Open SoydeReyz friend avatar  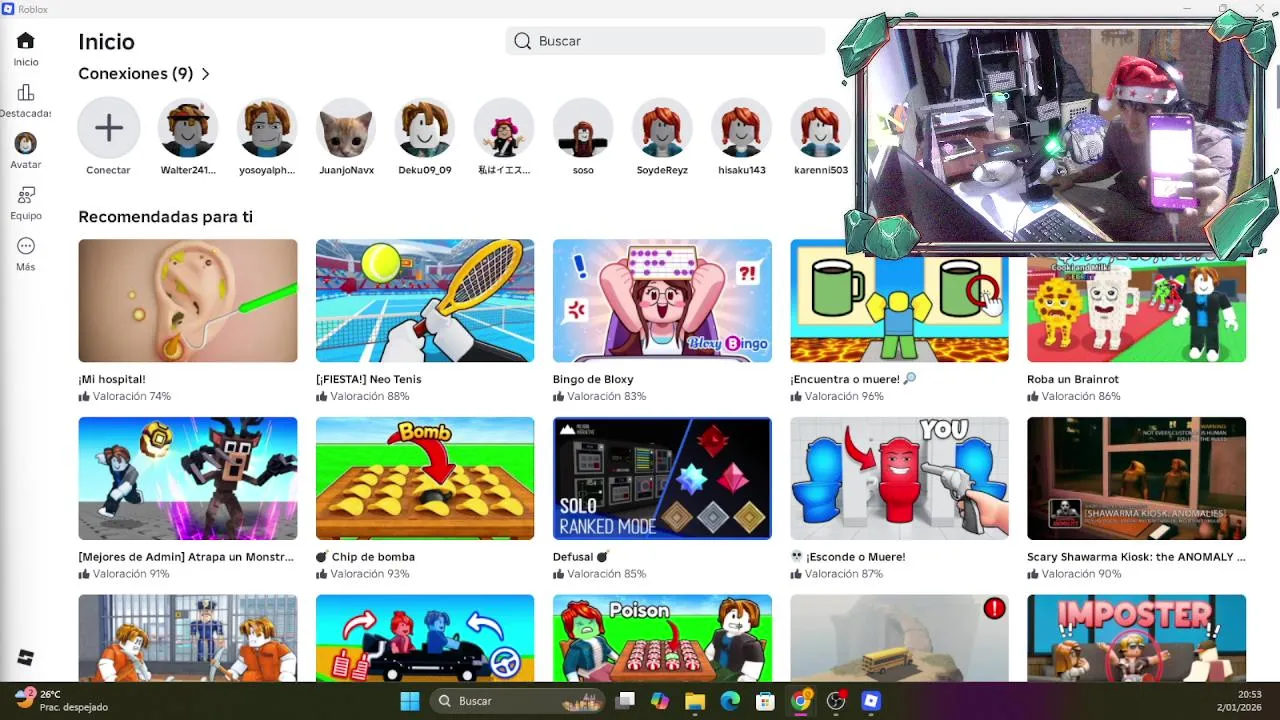click(x=662, y=127)
